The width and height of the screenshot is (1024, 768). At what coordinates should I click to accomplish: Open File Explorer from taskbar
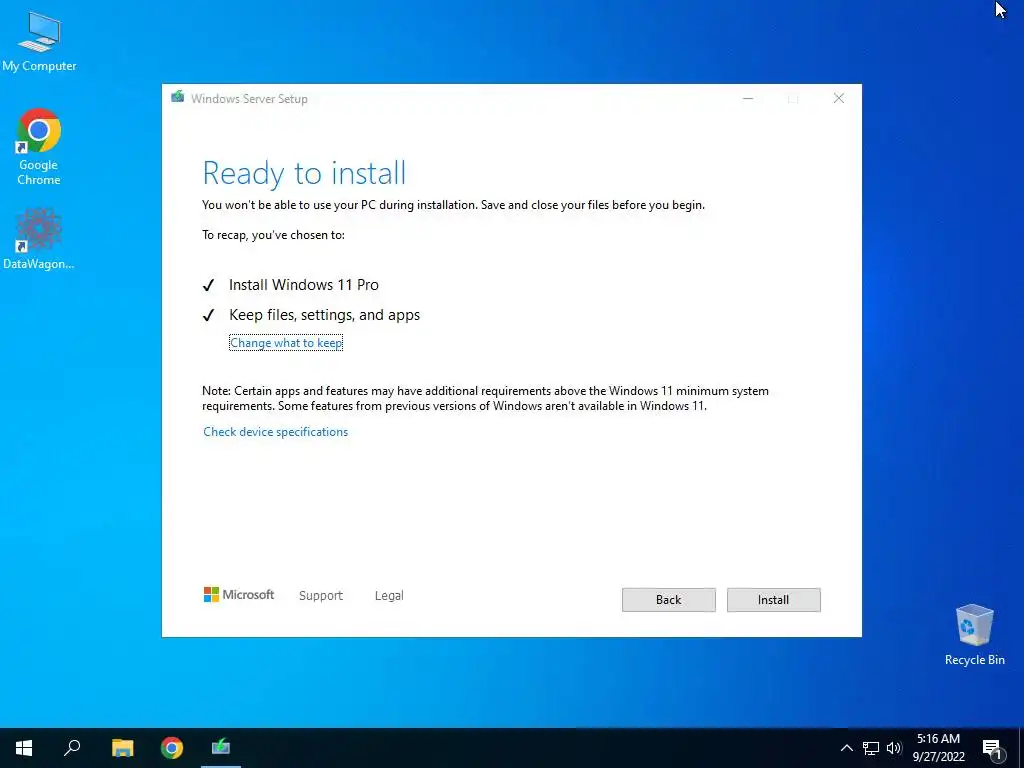pyautogui.click(x=122, y=748)
